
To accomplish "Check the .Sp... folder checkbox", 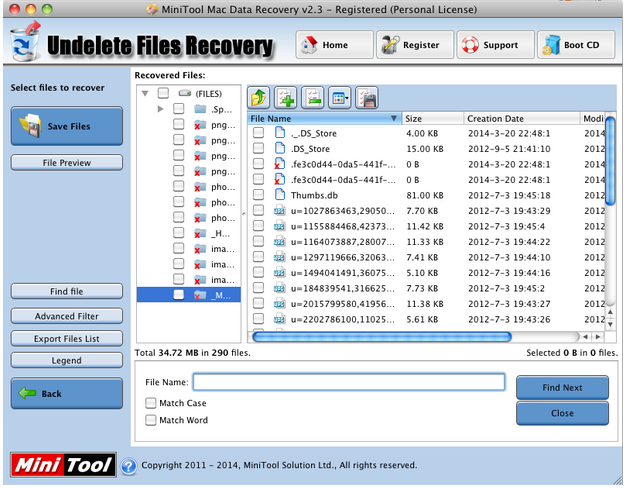I will click(178, 109).
